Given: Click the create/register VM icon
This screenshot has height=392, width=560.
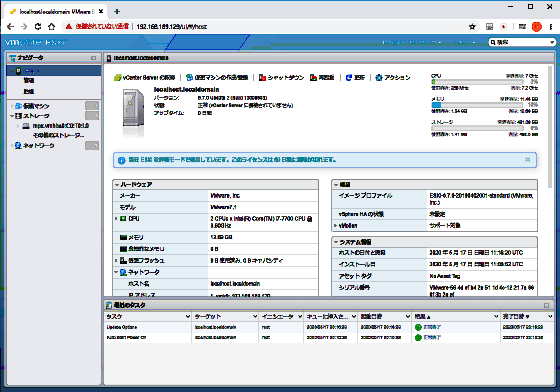Looking at the screenshot, I should coord(190,77).
